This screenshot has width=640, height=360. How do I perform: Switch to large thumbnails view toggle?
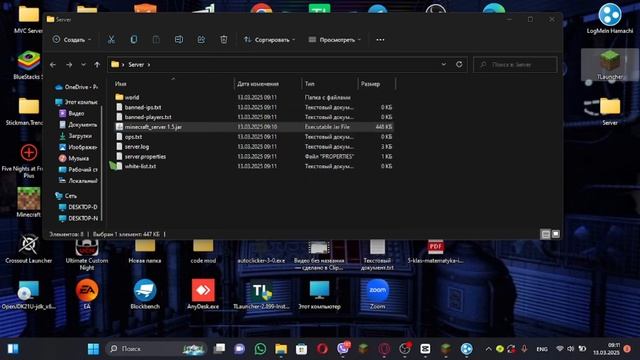pos(556,234)
